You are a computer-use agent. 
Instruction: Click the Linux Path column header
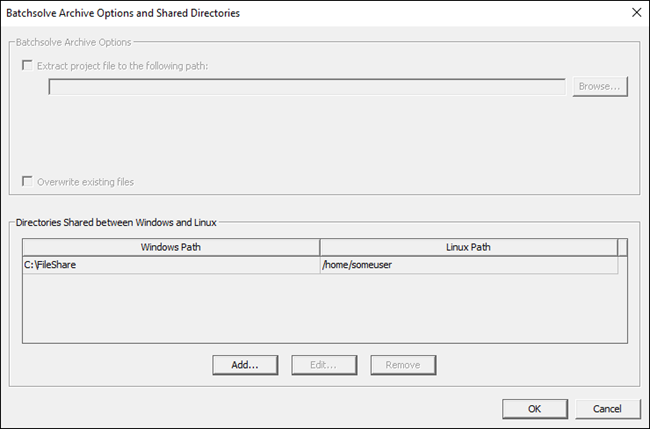pyautogui.click(x=468, y=247)
